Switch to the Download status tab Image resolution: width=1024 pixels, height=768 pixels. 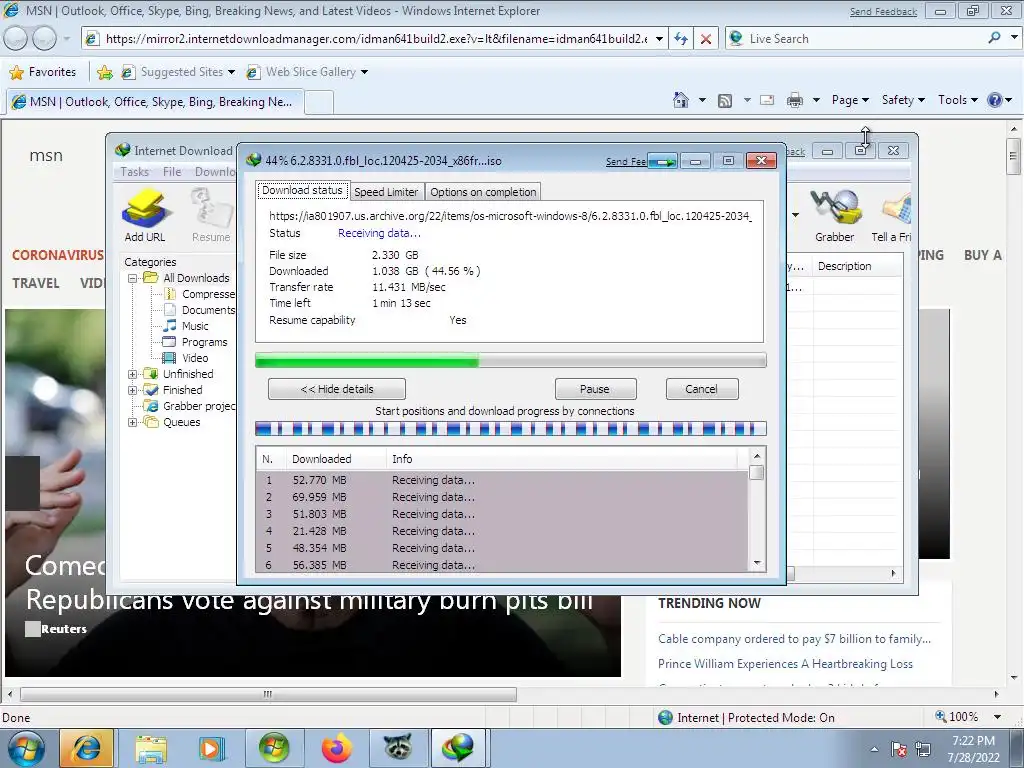click(302, 191)
